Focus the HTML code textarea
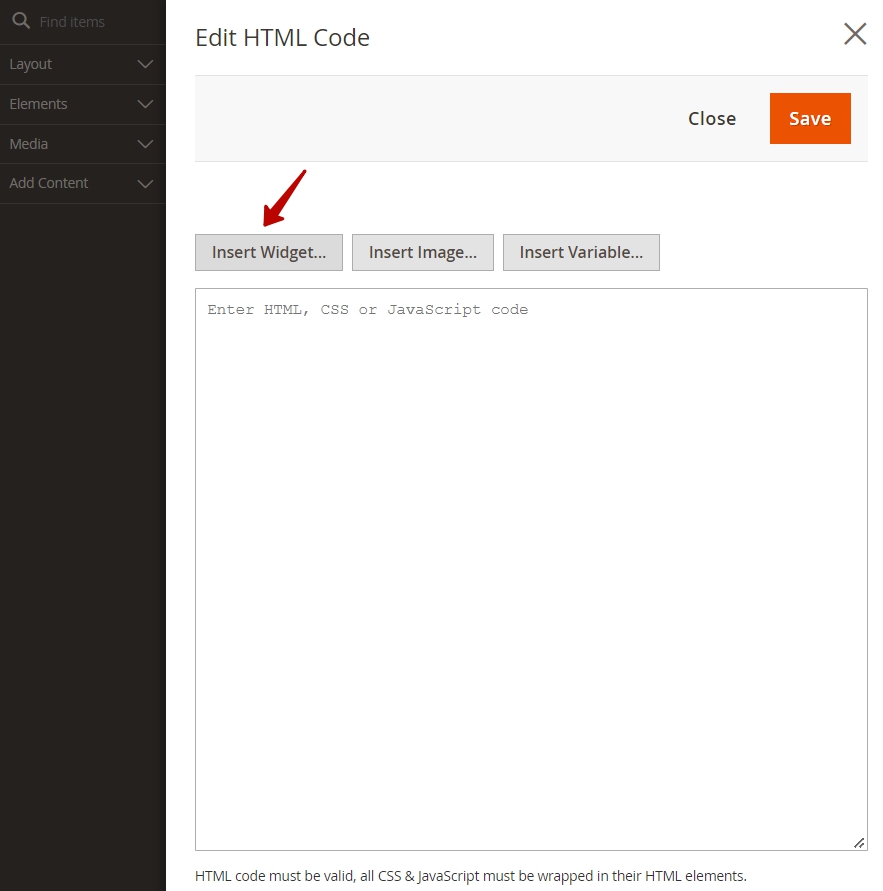The image size is (883, 891). [531, 569]
